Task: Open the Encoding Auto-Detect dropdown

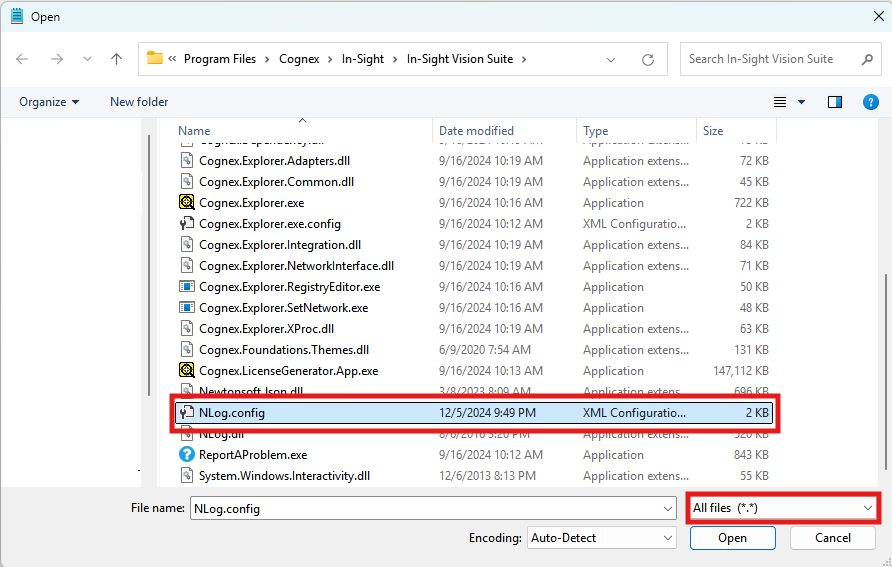Action: 602,538
